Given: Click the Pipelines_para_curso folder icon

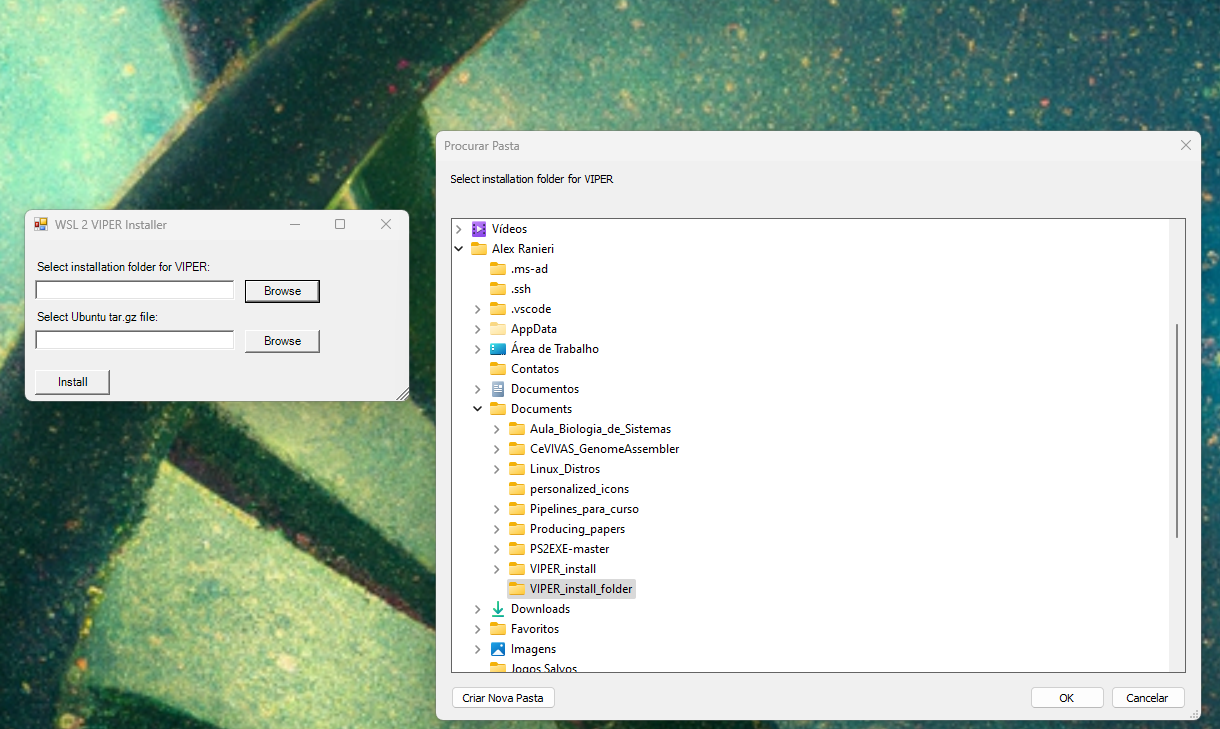Looking at the screenshot, I should coord(516,509).
